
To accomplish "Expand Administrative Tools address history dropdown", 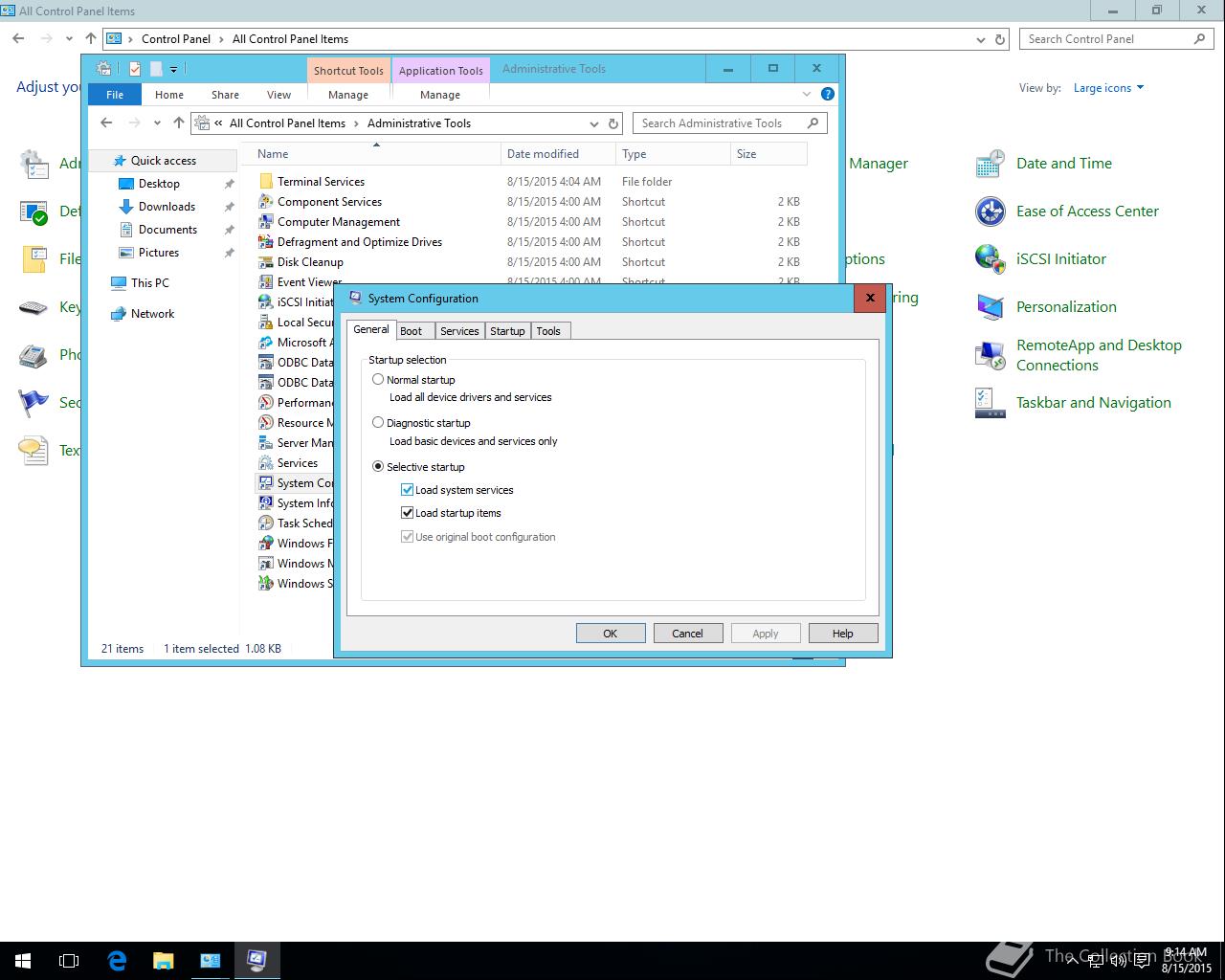I will pyautogui.click(x=593, y=123).
